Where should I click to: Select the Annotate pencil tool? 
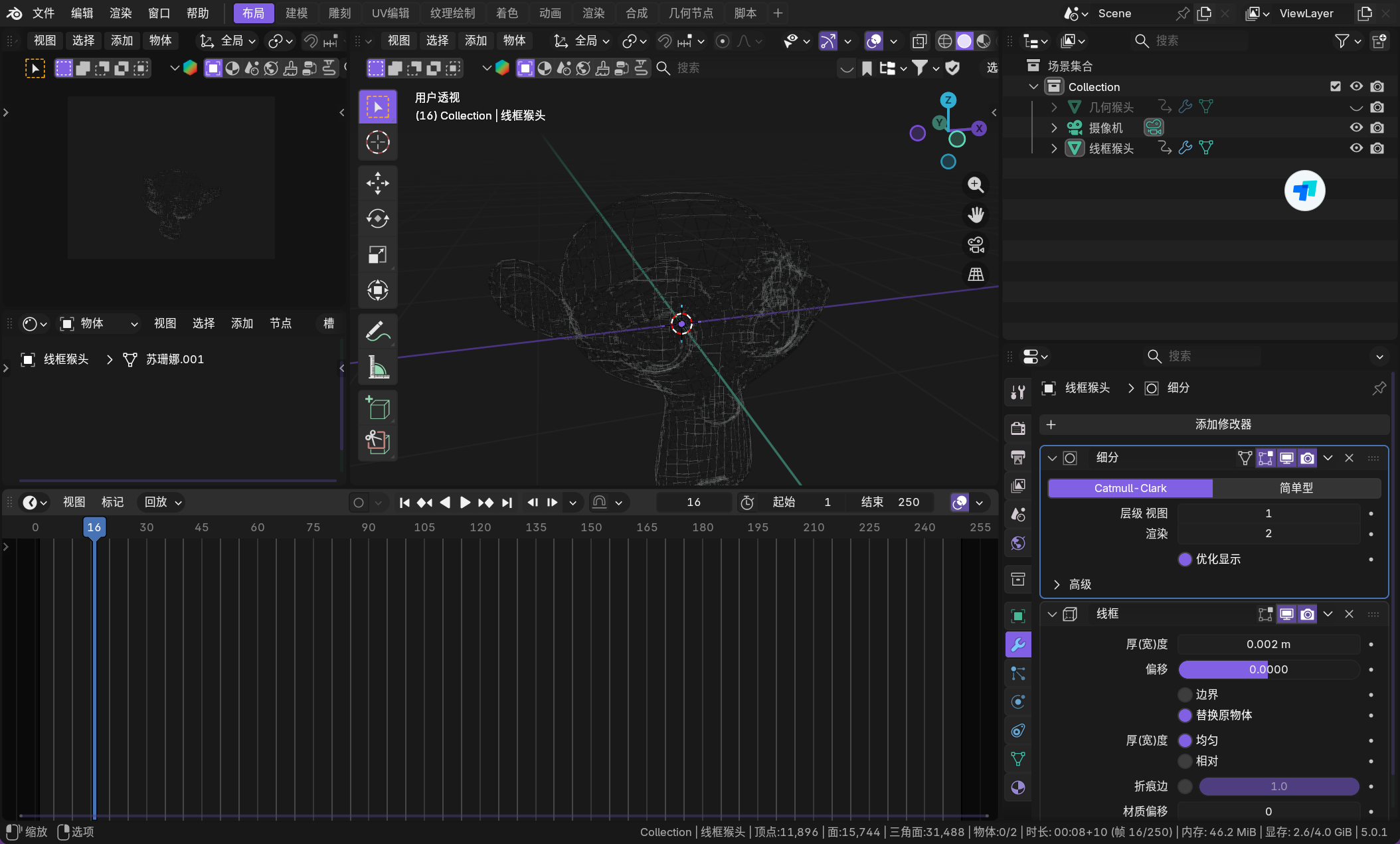[x=377, y=331]
